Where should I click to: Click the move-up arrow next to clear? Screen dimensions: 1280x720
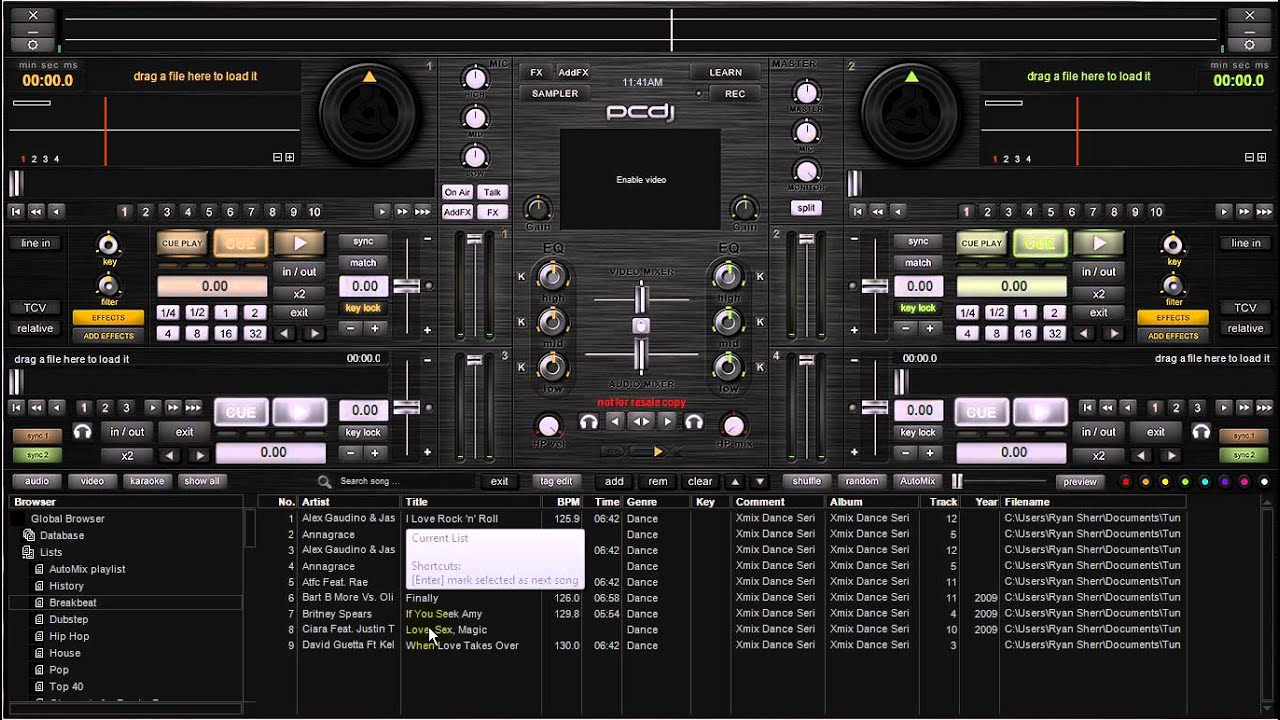tap(734, 481)
